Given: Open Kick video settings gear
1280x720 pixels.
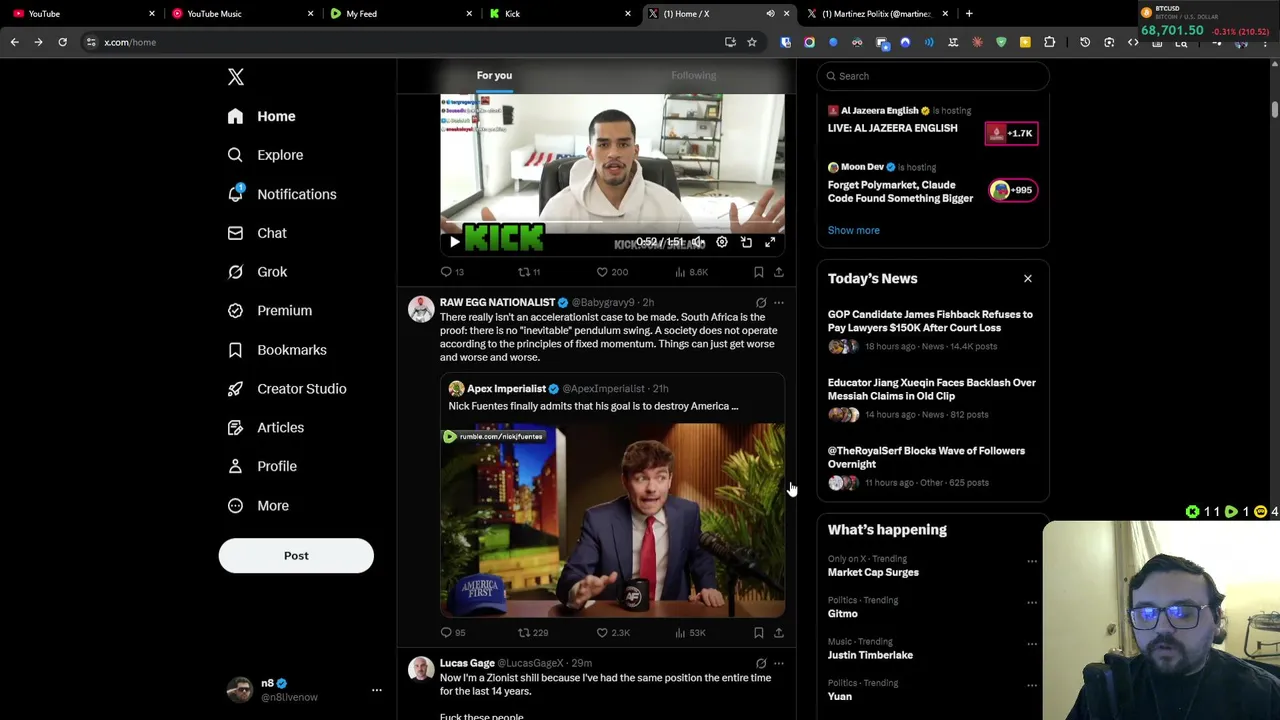Looking at the screenshot, I should click(x=722, y=242).
